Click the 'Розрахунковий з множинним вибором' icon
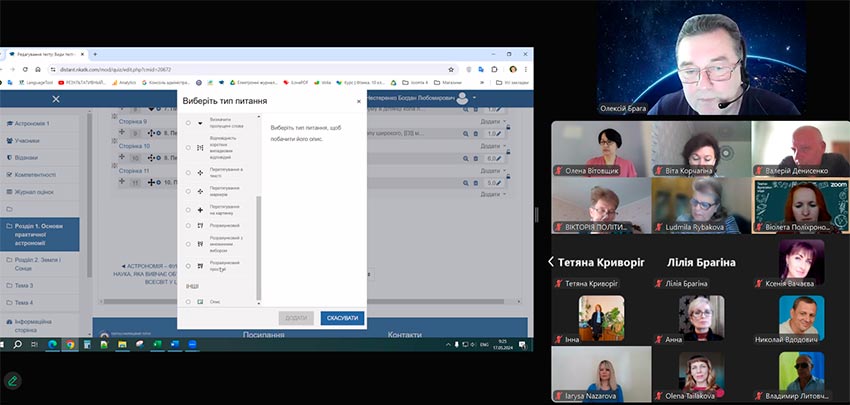This screenshot has height=405, width=850. click(x=201, y=245)
